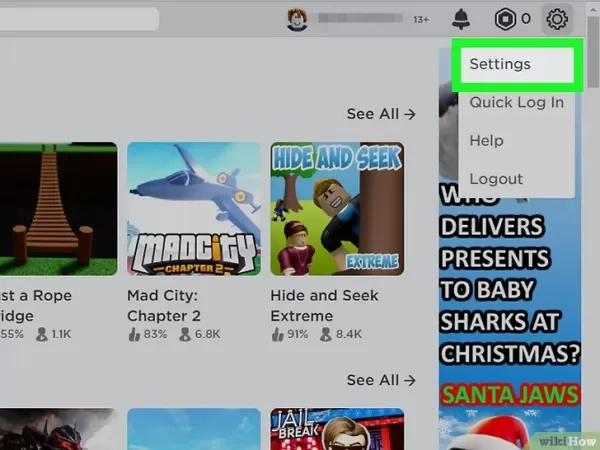
Task: Open the Hide and Seek Extreme thumbnail
Action: [337, 209]
